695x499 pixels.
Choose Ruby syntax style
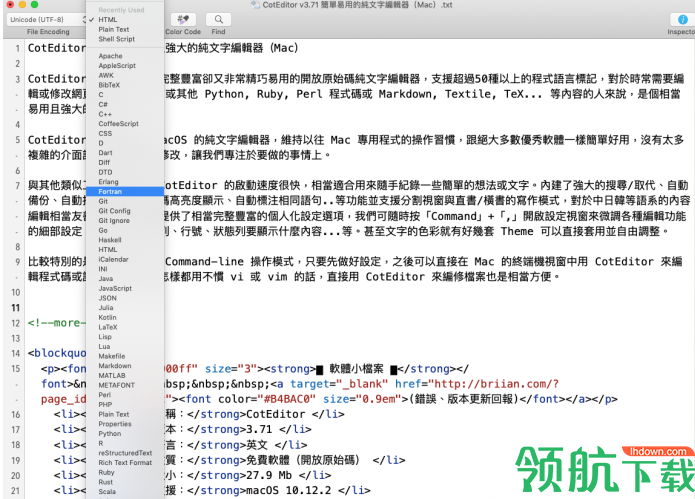106,472
